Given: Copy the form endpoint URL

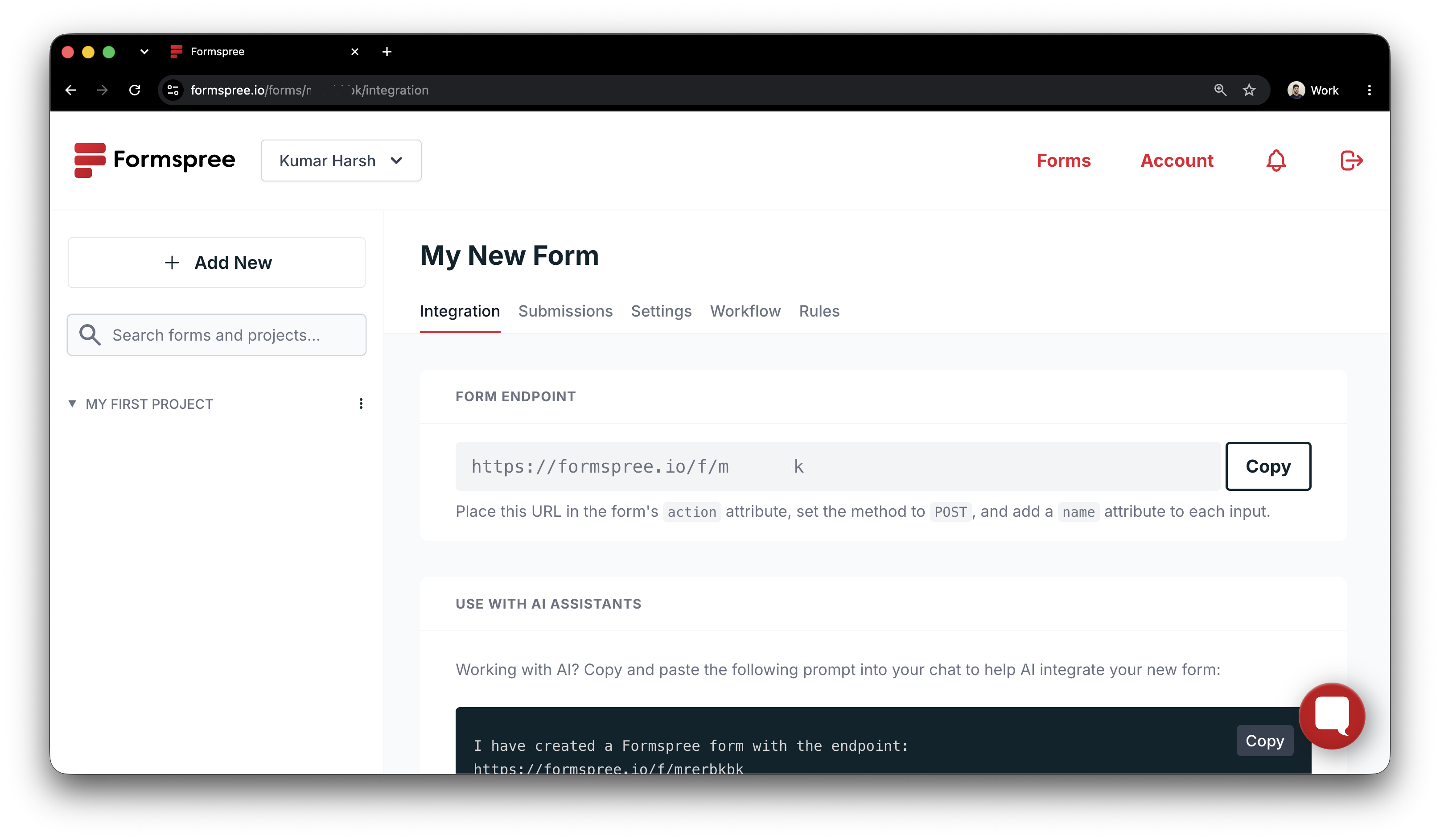Looking at the screenshot, I should coord(1268,466).
